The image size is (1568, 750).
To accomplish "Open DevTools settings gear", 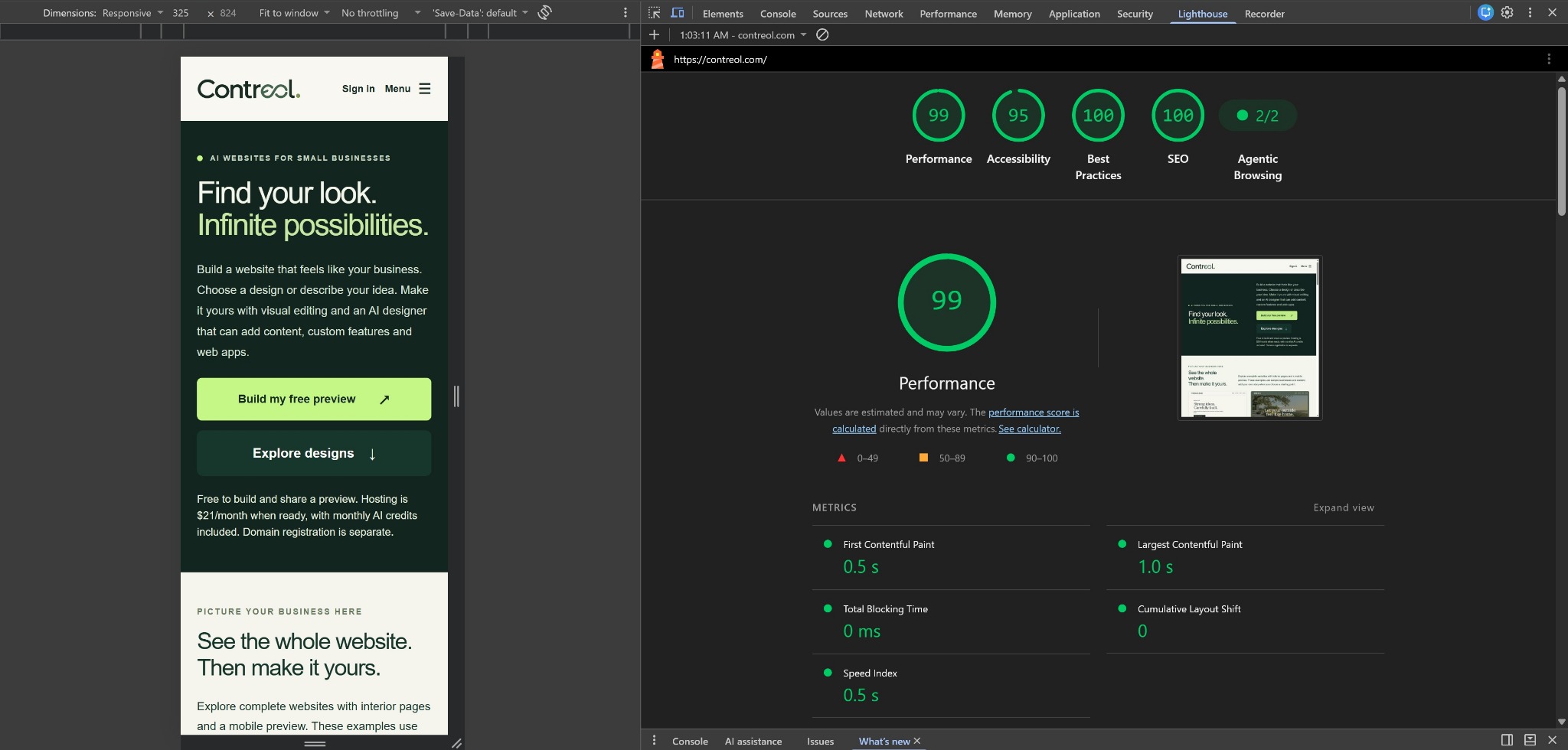I will 1508,12.
